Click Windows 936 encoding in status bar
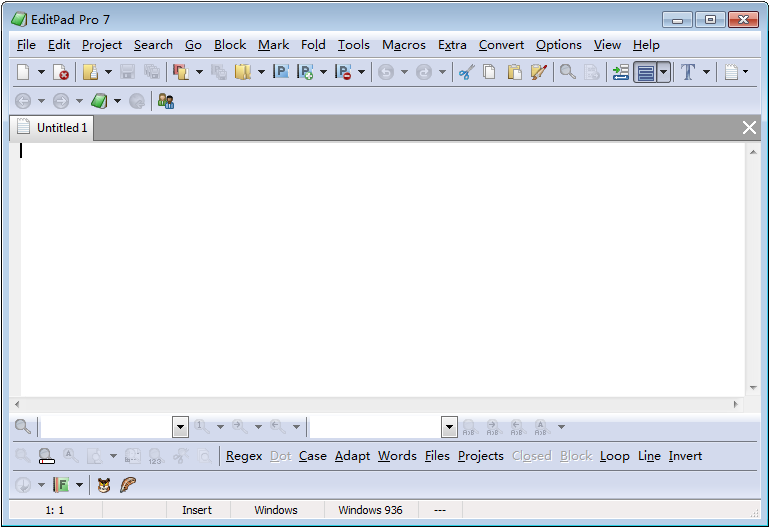This screenshot has height=527, width=770. pos(370,510)
